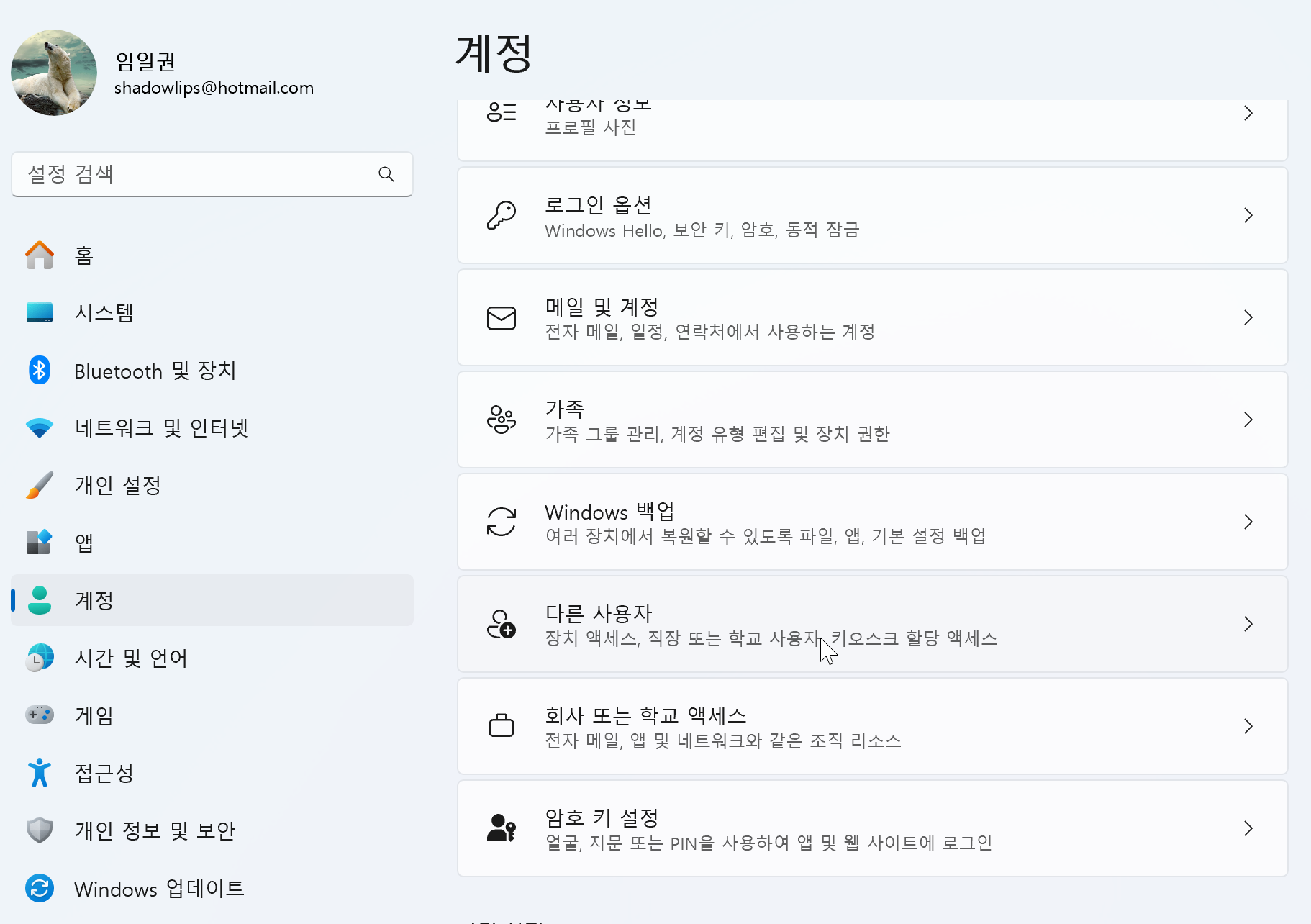The width and height of the screenshot is (1311, 924).
Task: Click the Windows 업데이트 sync icon
Action: tap(40, 888)
